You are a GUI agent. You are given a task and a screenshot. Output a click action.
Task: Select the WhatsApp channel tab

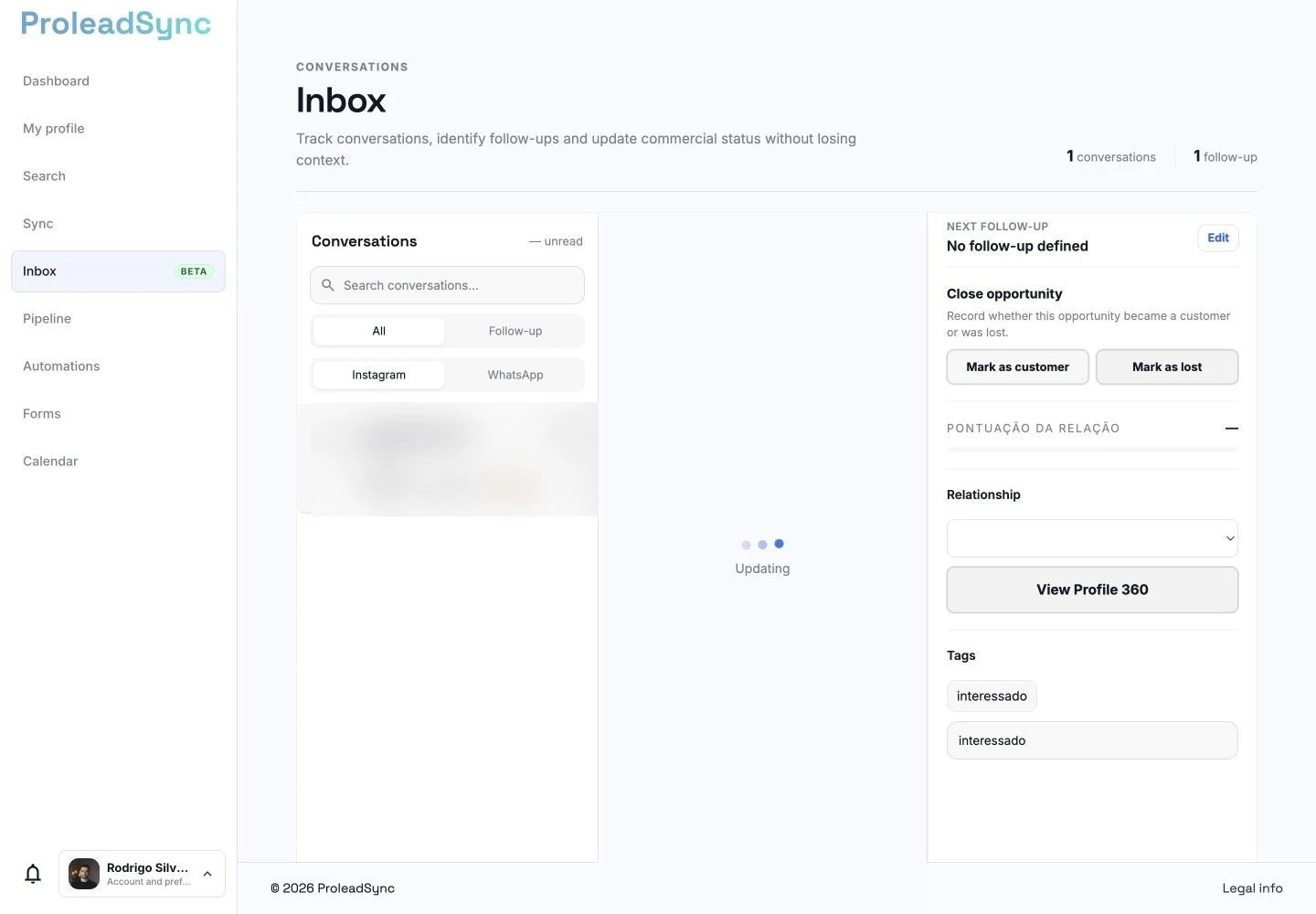[515, 375]
